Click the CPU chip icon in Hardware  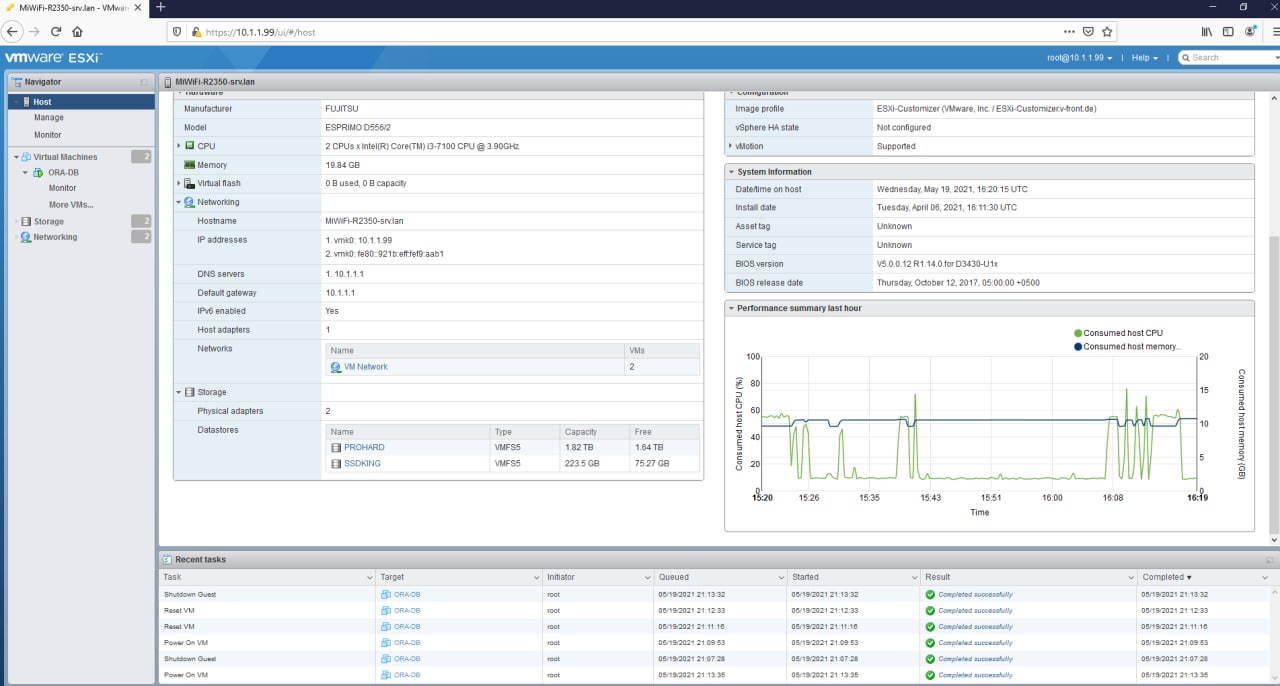click(x=189, y=146)
